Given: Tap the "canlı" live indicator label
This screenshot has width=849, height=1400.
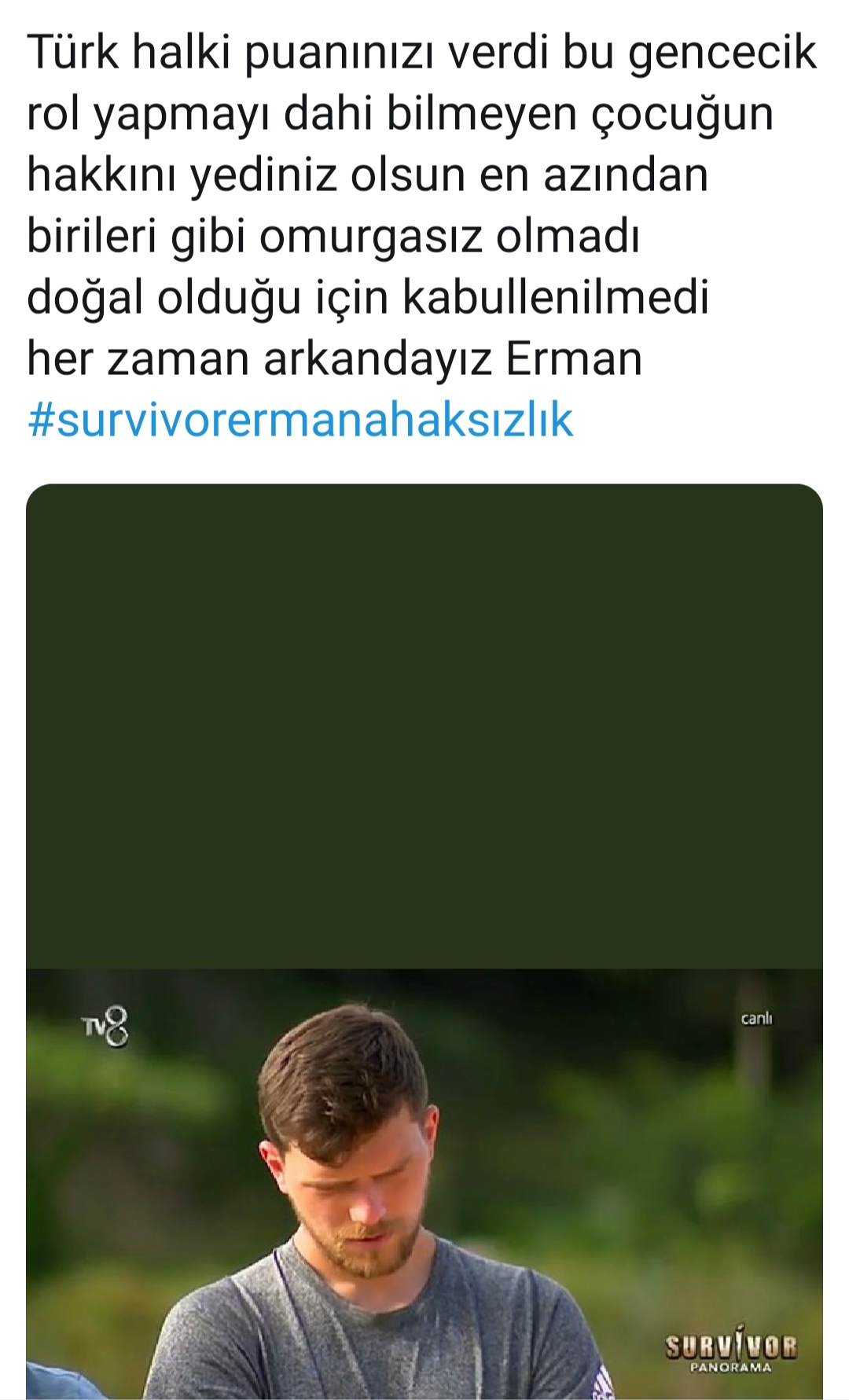Looking at the screenshot, I should point(756,1019).
